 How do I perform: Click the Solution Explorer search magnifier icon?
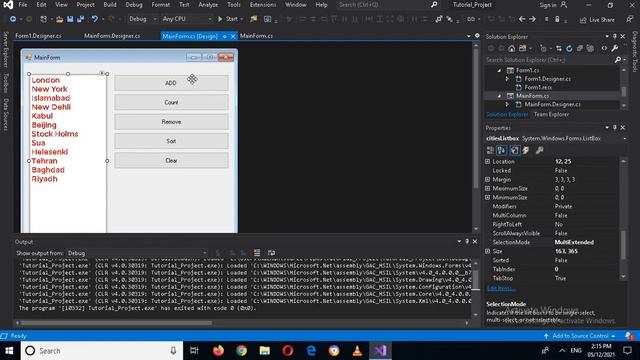618,60
